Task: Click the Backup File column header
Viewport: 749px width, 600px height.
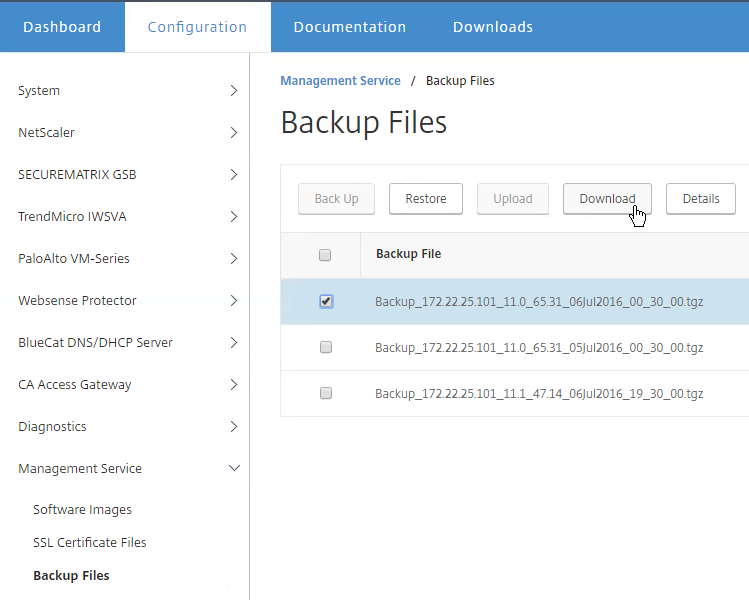Action: tap(408, 254)
